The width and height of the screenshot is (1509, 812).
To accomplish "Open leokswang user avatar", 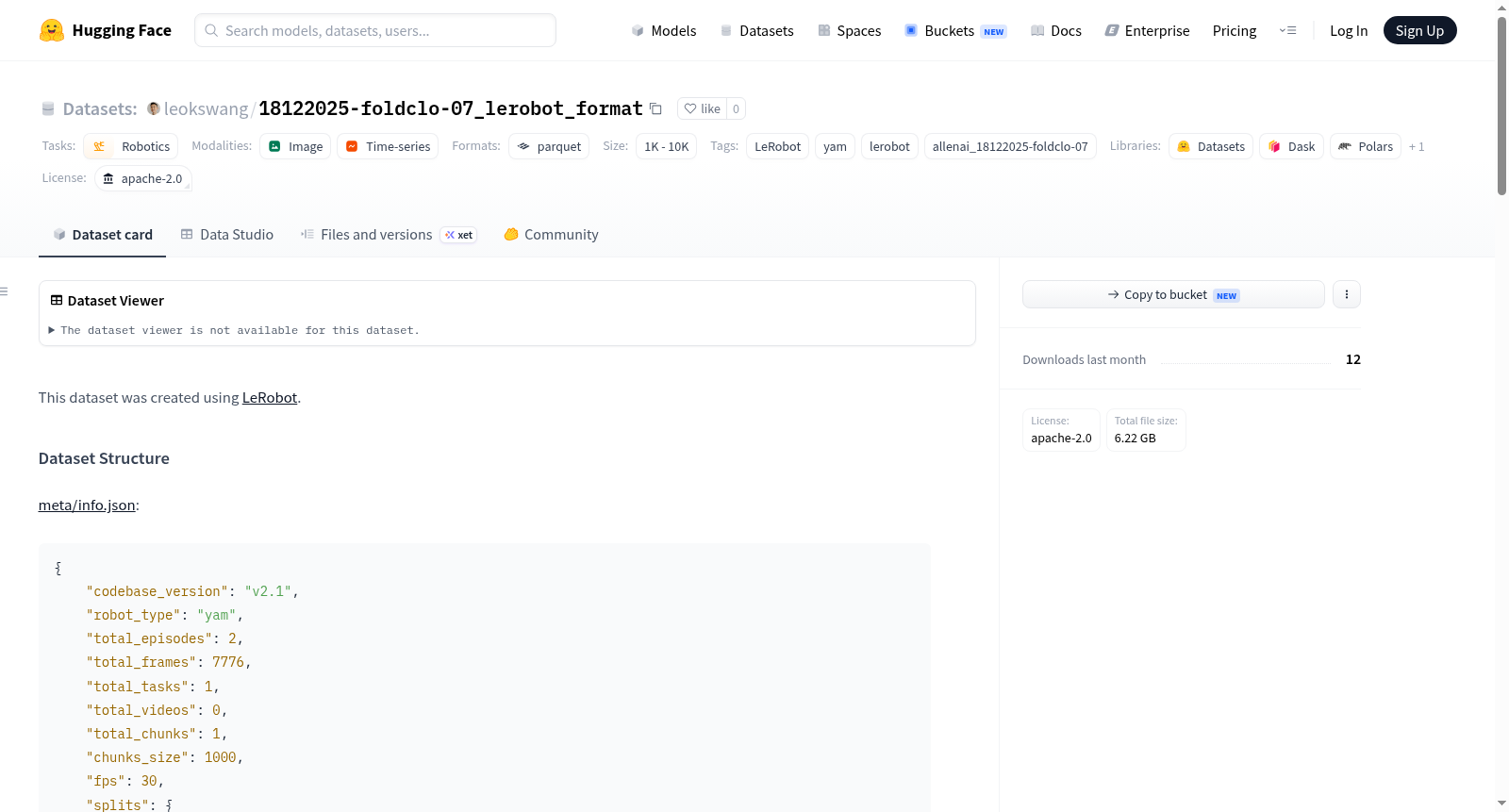I will (x=153, y=108).
